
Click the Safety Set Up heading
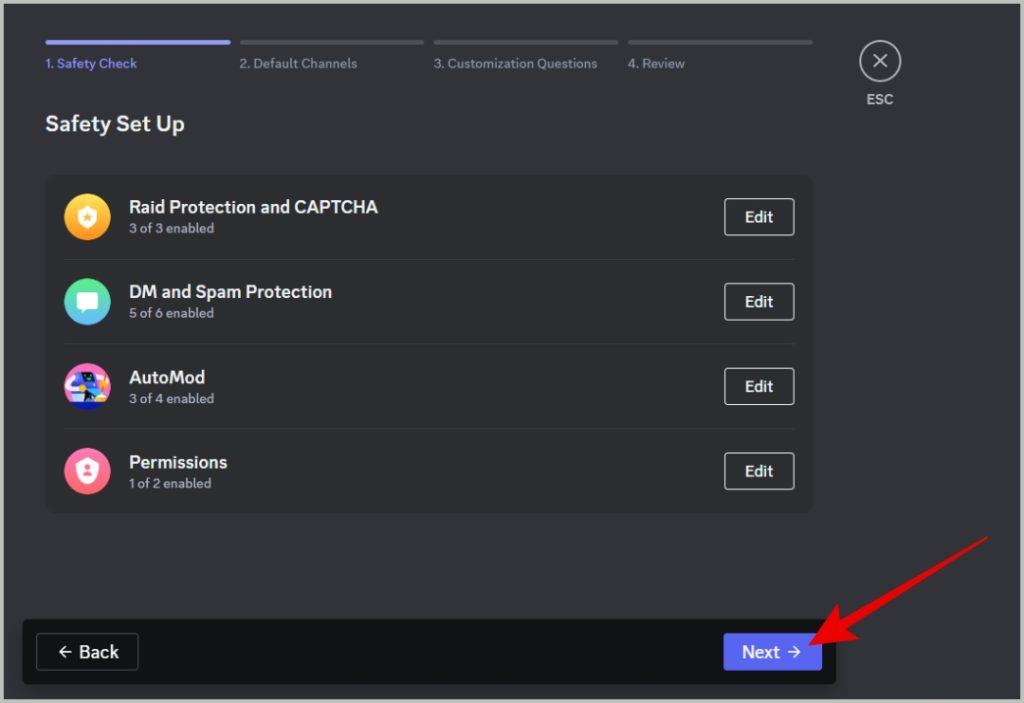tap(115, 124)
